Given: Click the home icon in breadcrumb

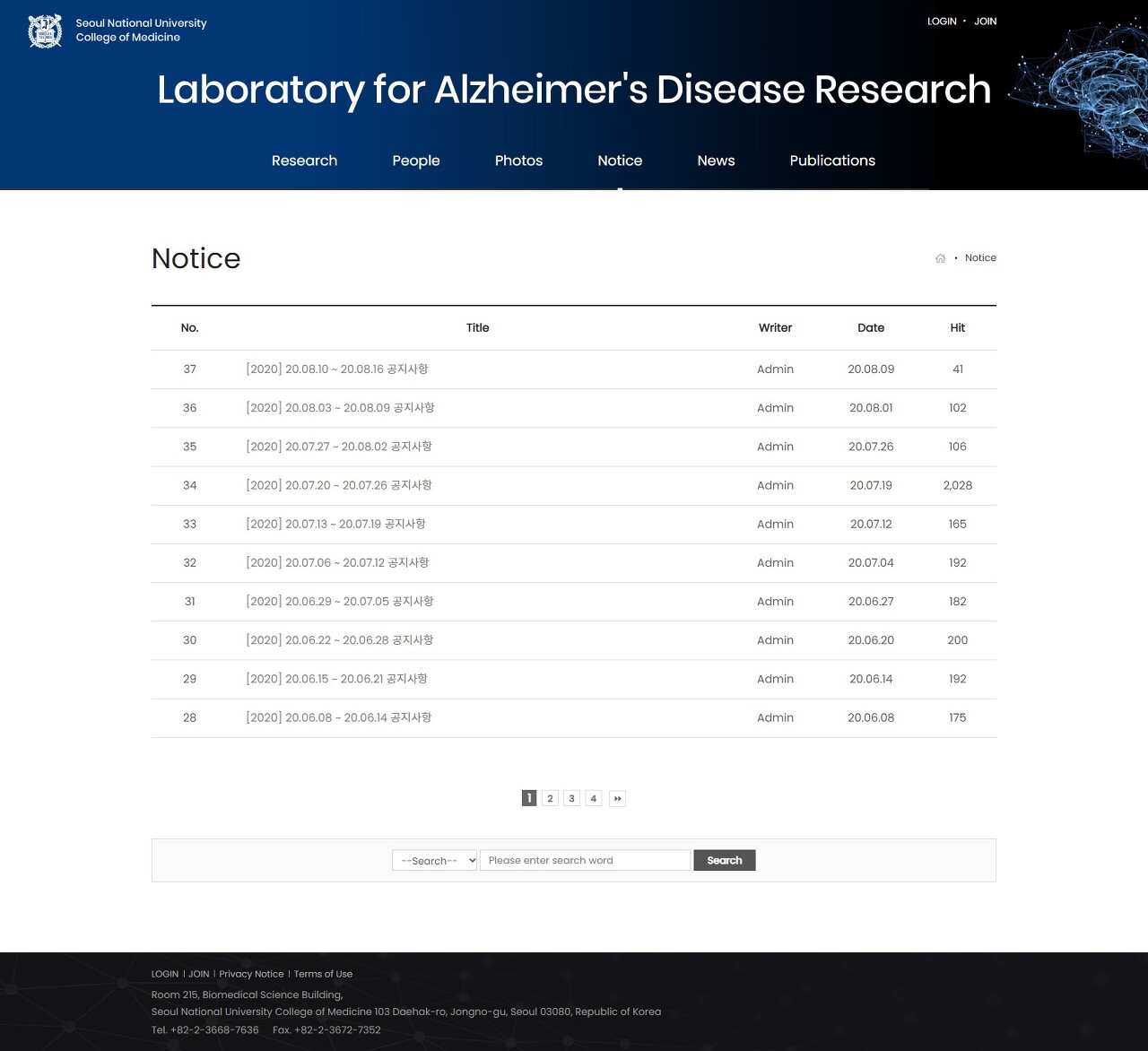Looking at the screenshot, I should click(x=940, y=258).
